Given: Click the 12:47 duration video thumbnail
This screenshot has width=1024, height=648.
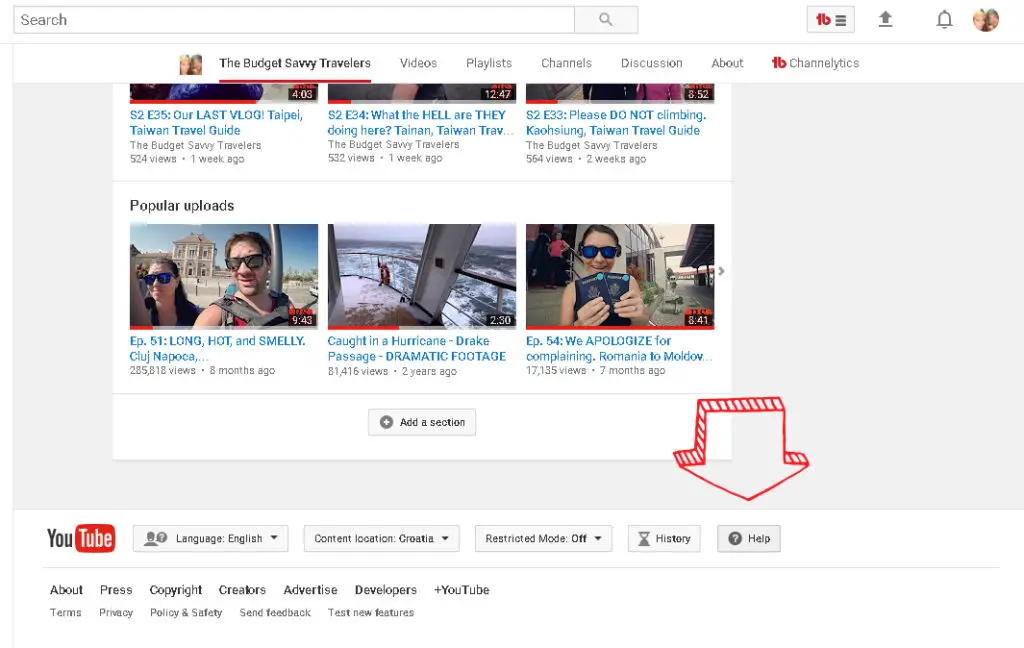Looking at the screenshot, I should (422, 93).
